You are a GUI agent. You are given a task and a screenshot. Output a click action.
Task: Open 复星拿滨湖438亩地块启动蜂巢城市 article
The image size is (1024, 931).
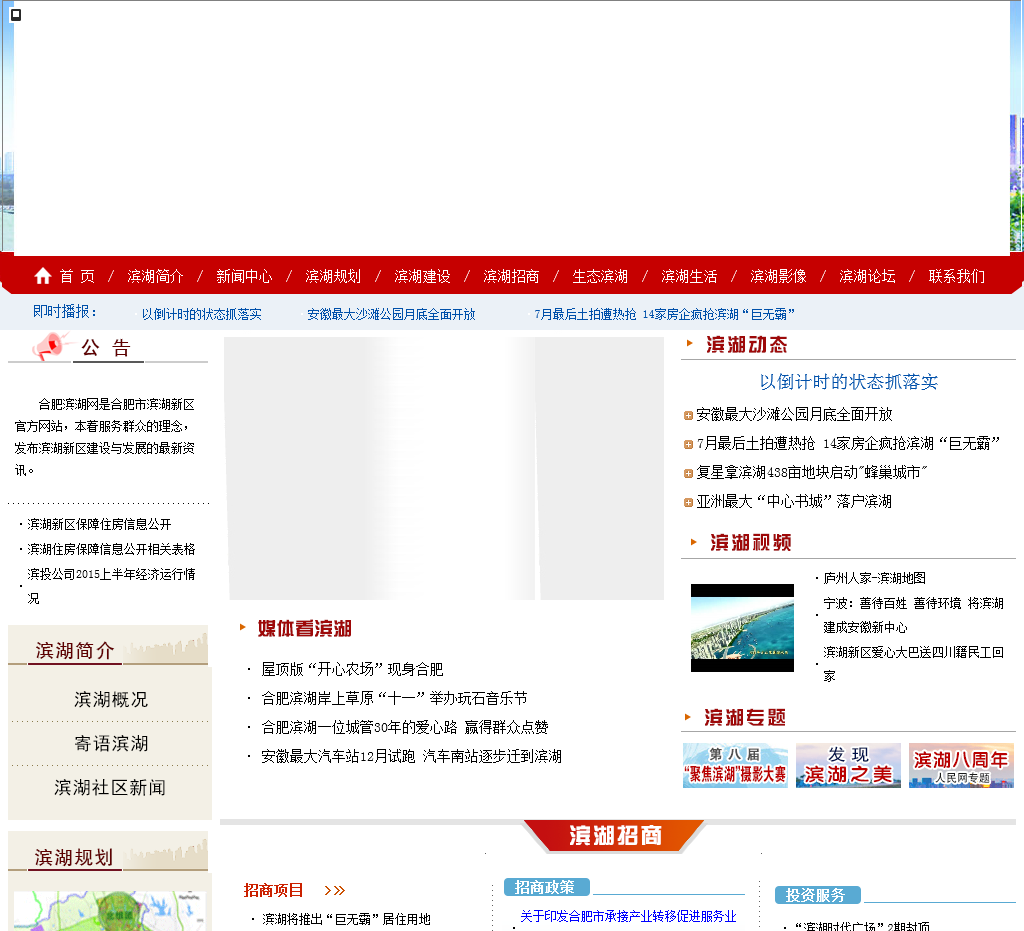(x=812, y=473)
